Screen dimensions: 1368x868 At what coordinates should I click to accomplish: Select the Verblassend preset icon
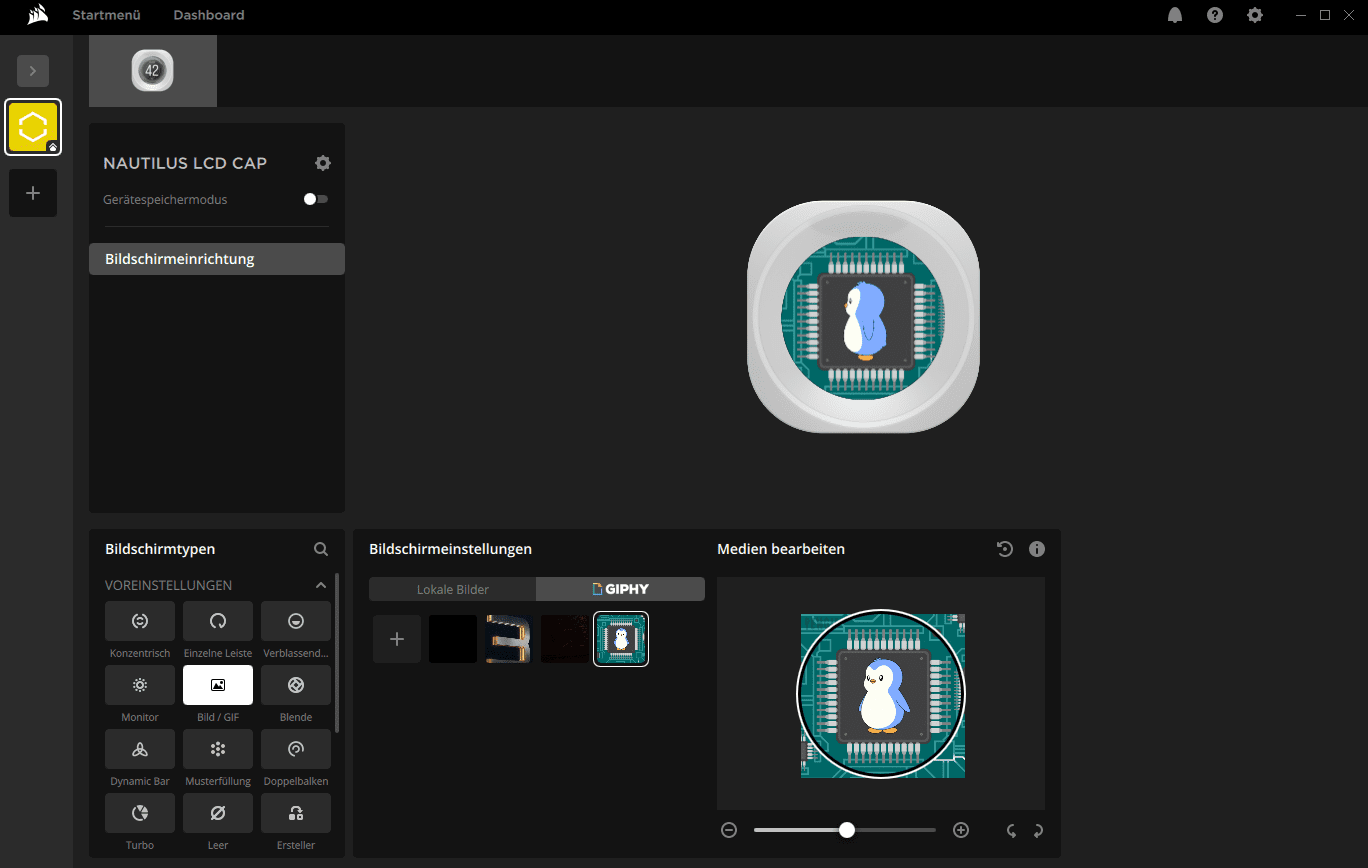click(296, 621)
